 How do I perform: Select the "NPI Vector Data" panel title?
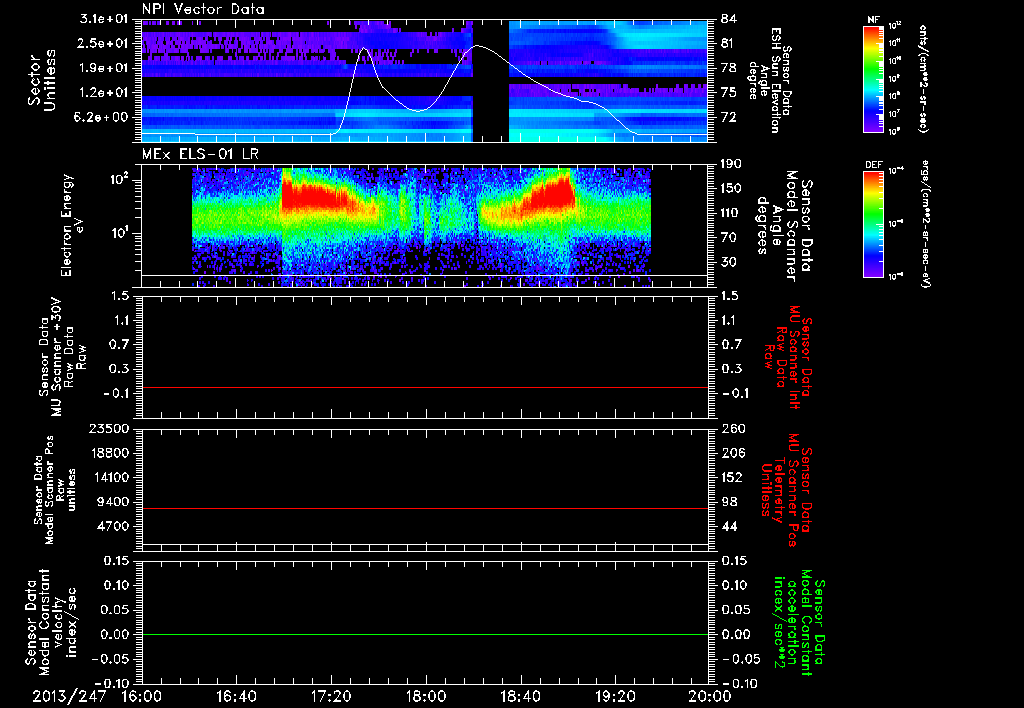[x=203, y=9]
